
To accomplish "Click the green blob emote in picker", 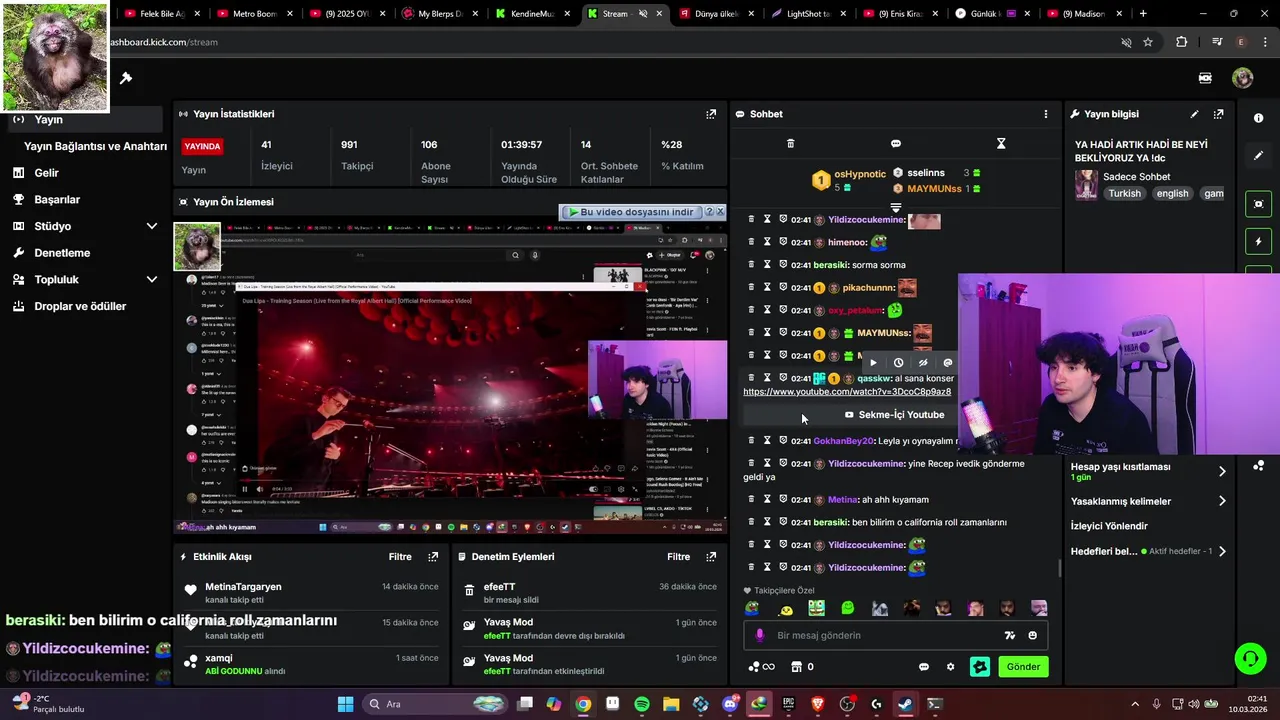I will (x=848, y=609).
